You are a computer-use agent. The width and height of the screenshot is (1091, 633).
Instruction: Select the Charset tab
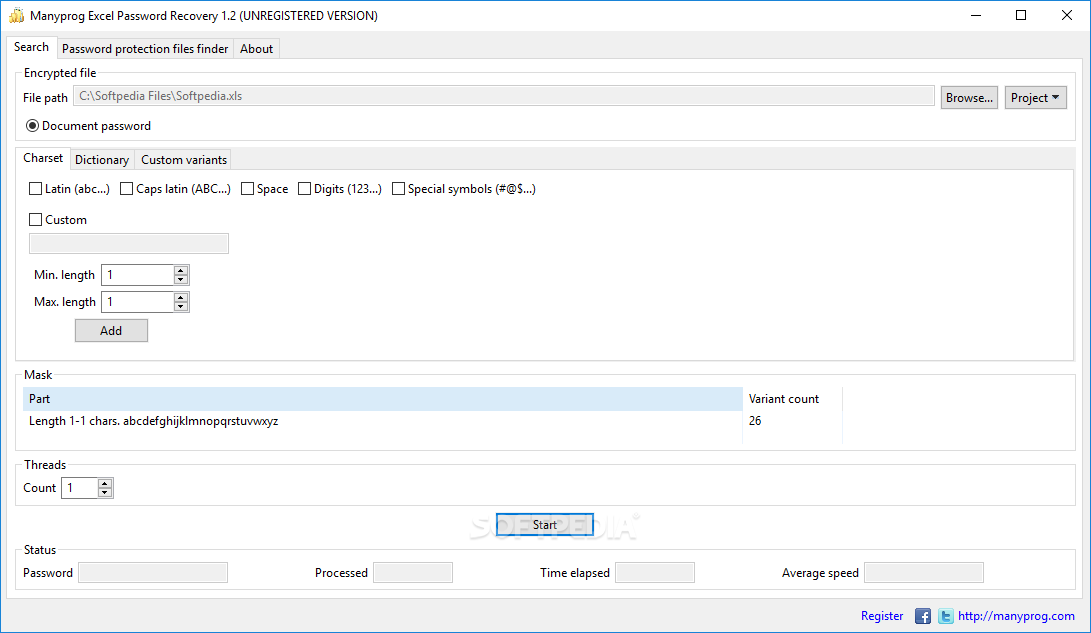point(43,159)
